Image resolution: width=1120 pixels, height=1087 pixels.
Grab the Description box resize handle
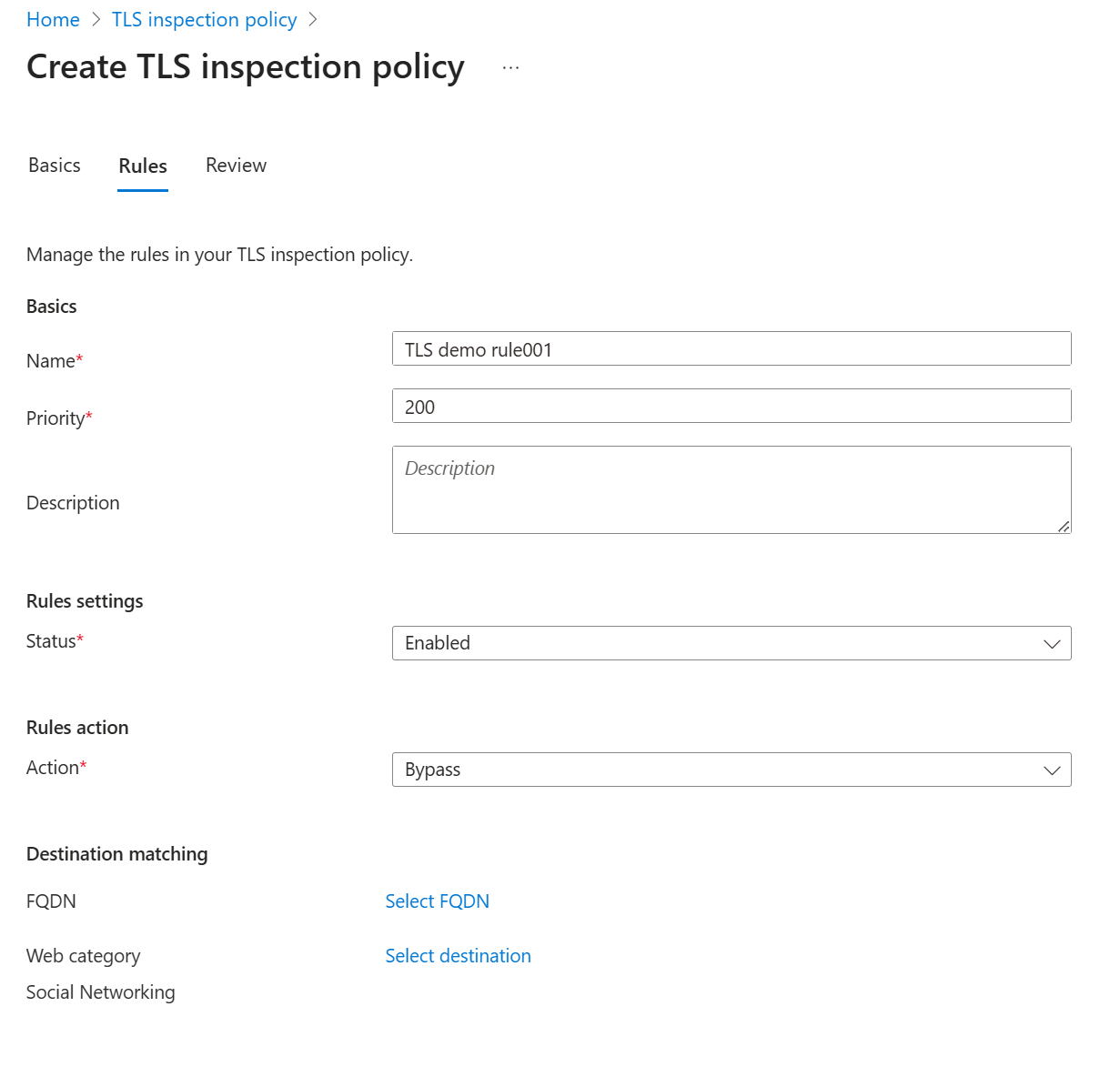tap(1064, 526)
